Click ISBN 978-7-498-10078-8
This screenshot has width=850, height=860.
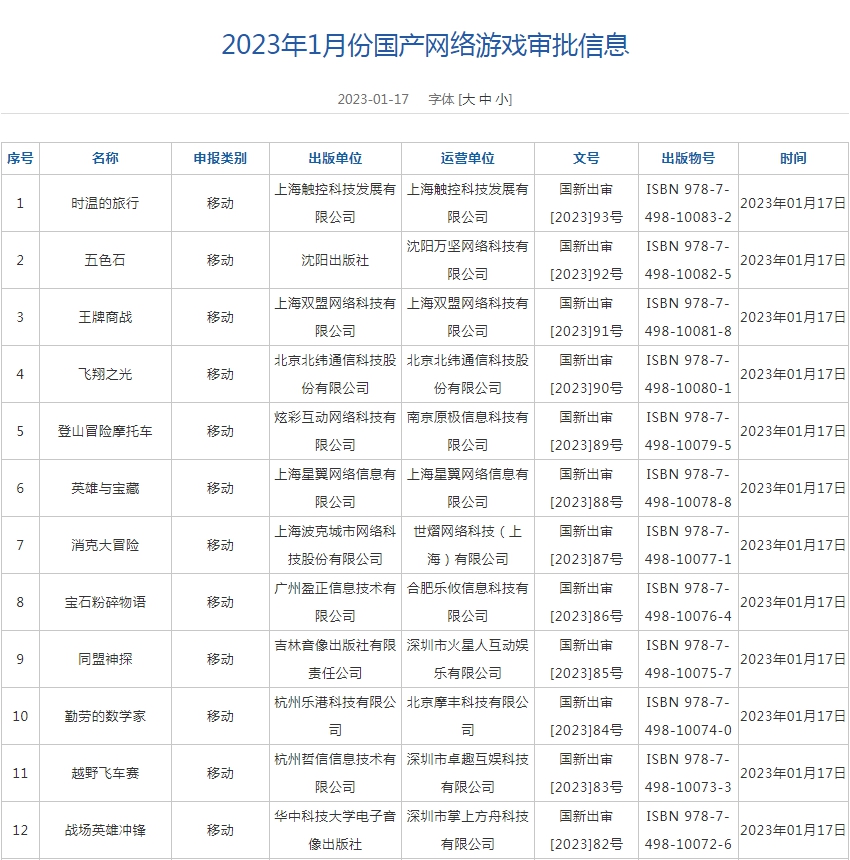pyautogui.click(x=688, y=489)
